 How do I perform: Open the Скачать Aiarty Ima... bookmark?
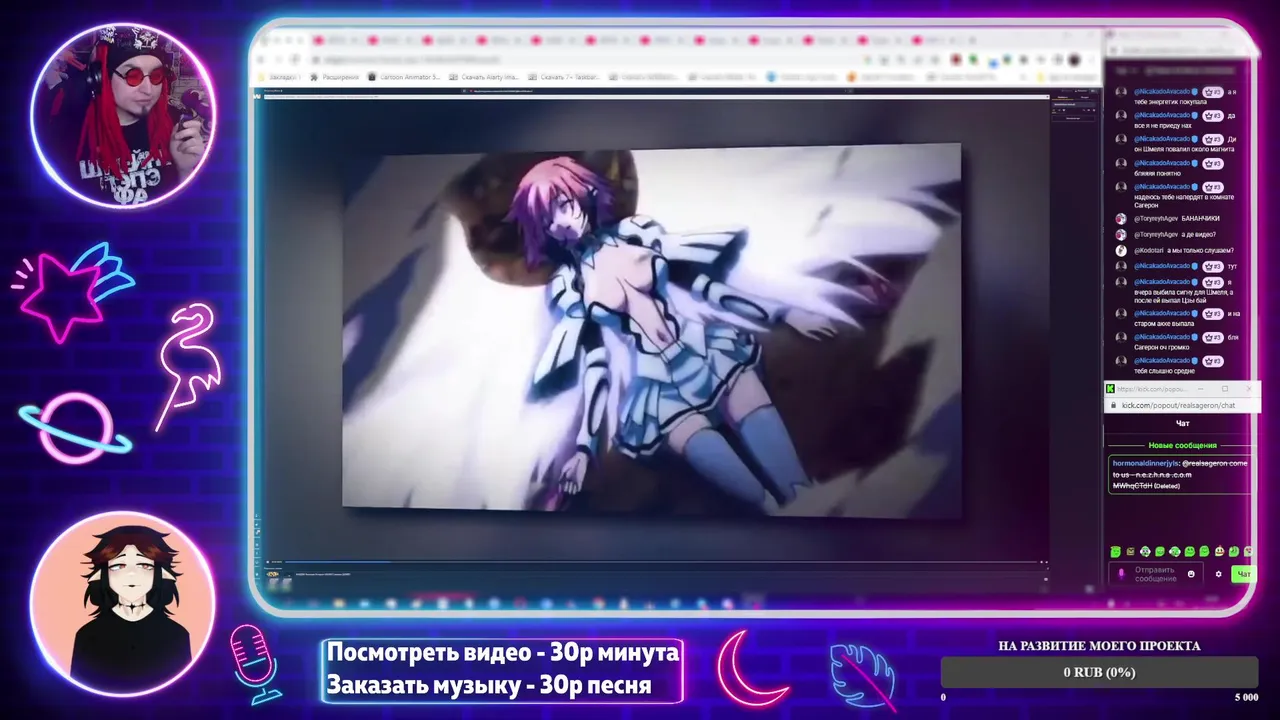pyautogui.click(x=484, y=77)
